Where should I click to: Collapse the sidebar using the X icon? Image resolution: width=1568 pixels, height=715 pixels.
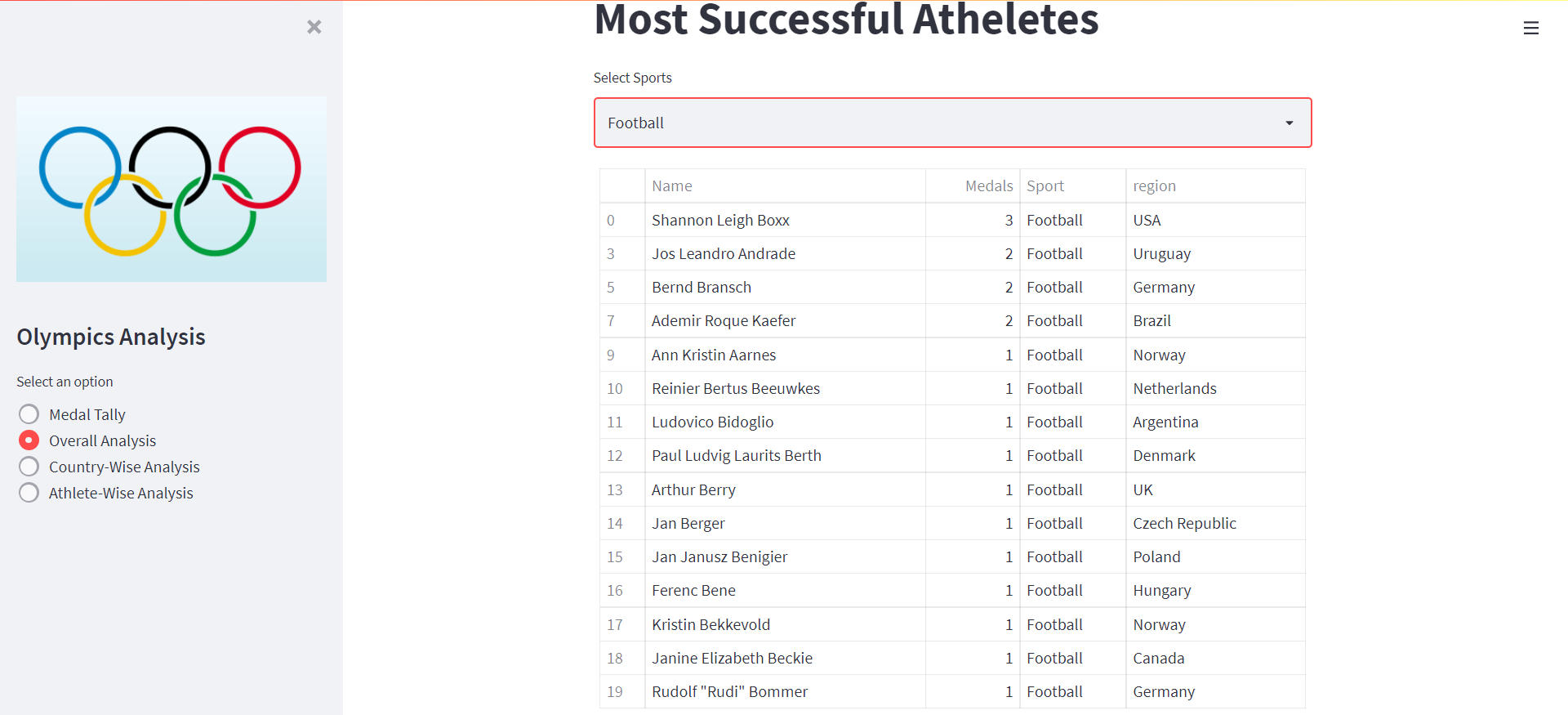[x=314, y=27]
